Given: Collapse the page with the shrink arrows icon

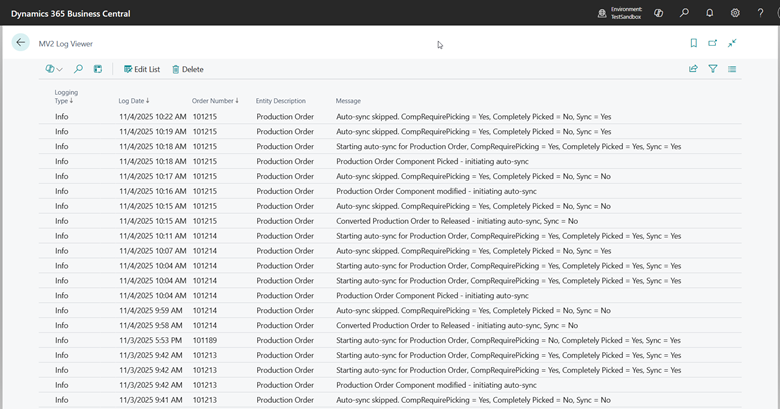Looking at the screenshot, I should (732, 43).
